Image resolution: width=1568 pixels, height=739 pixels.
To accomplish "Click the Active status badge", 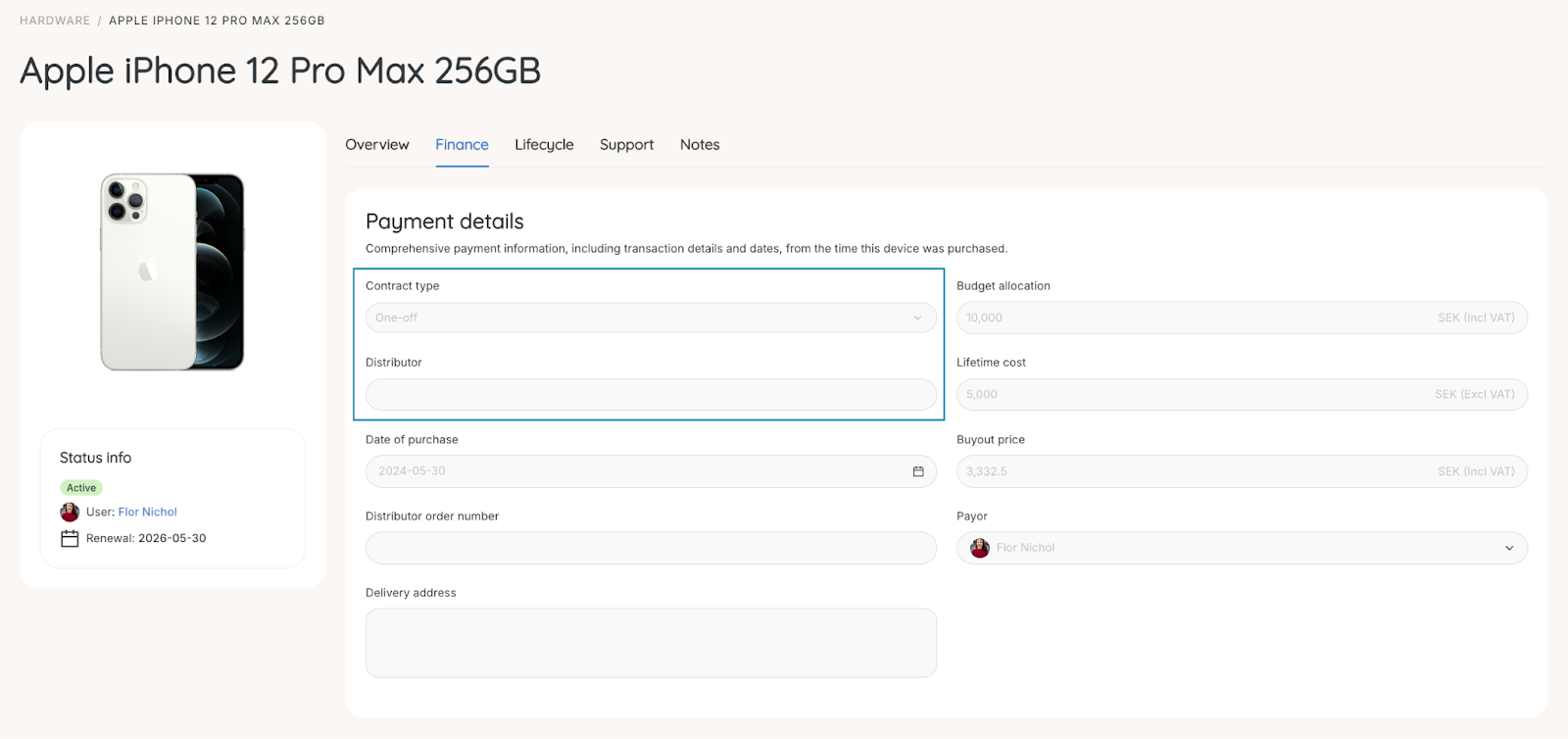I will point(81,487).
